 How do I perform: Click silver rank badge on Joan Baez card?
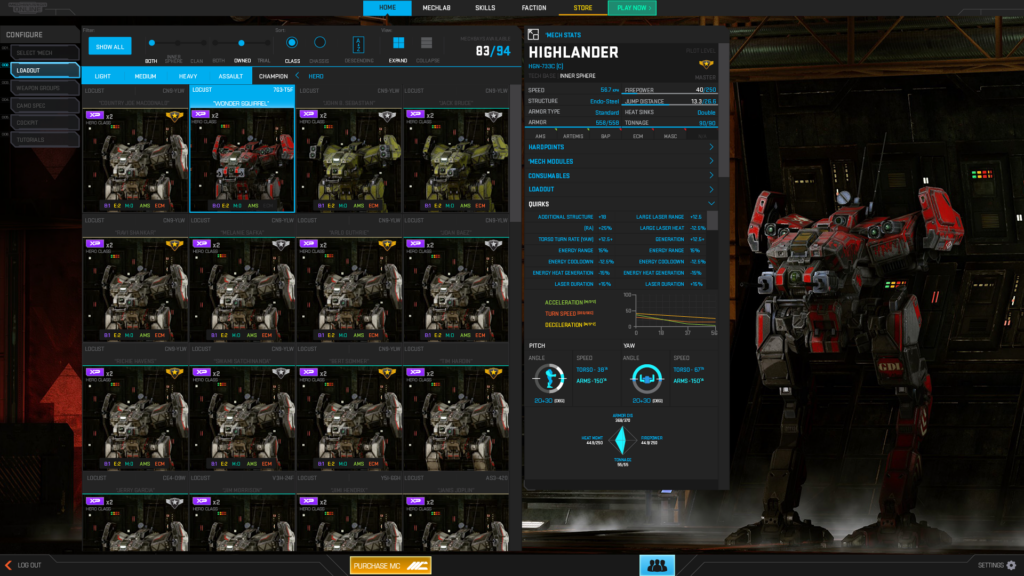[494, 246]
